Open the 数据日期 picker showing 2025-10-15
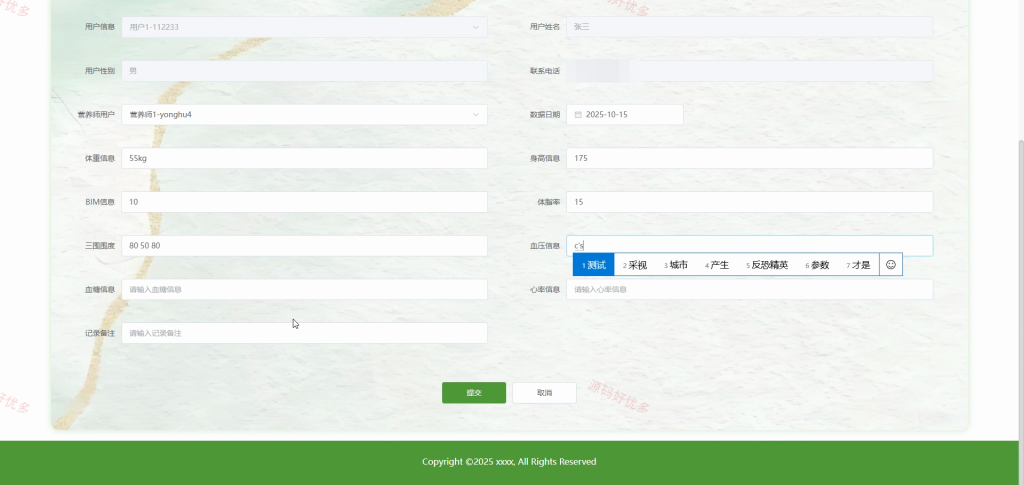 tap(625, 115)
